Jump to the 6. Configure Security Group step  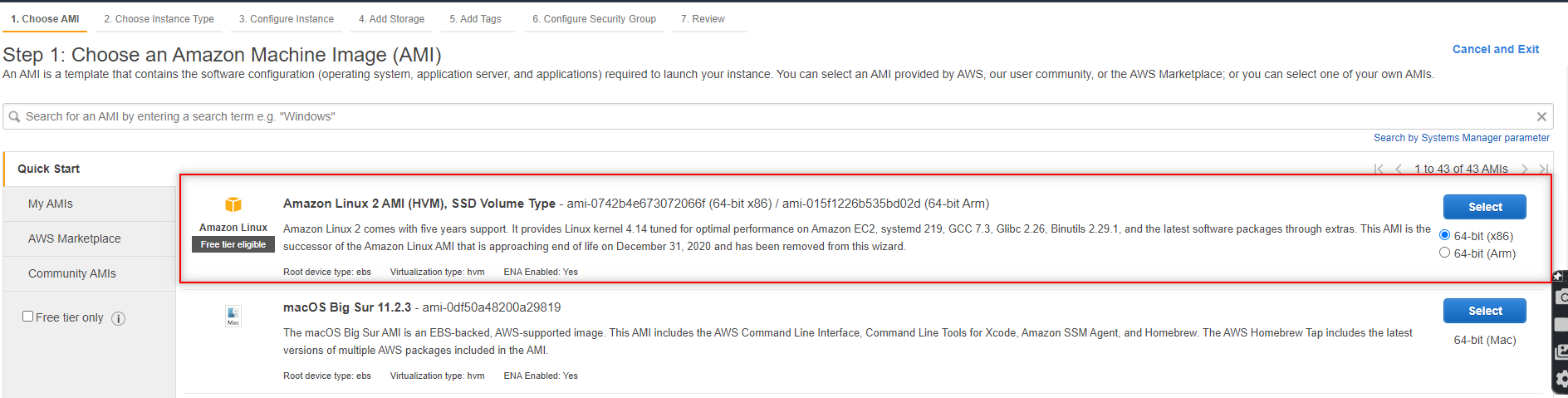point(594,19)
